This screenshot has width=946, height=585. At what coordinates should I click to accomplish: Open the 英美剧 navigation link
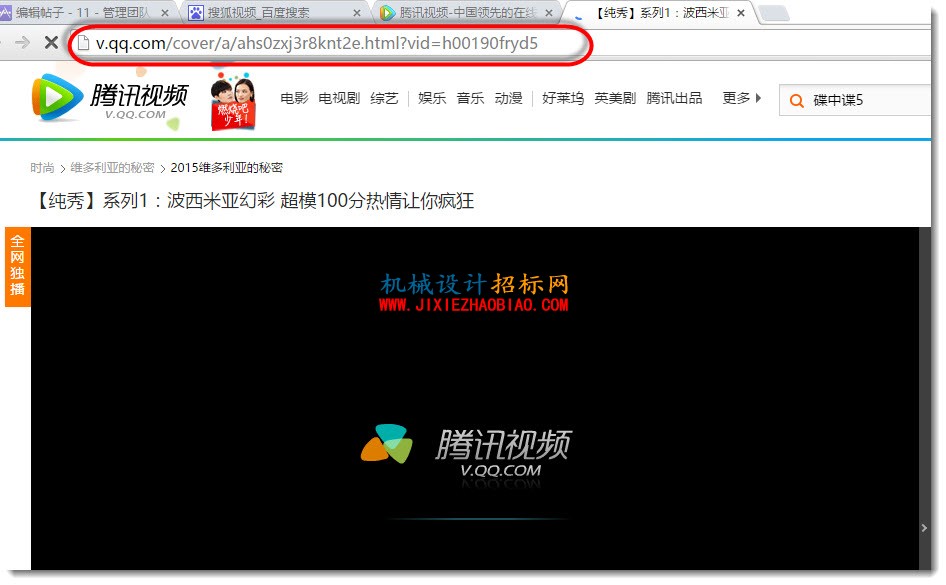615,98
